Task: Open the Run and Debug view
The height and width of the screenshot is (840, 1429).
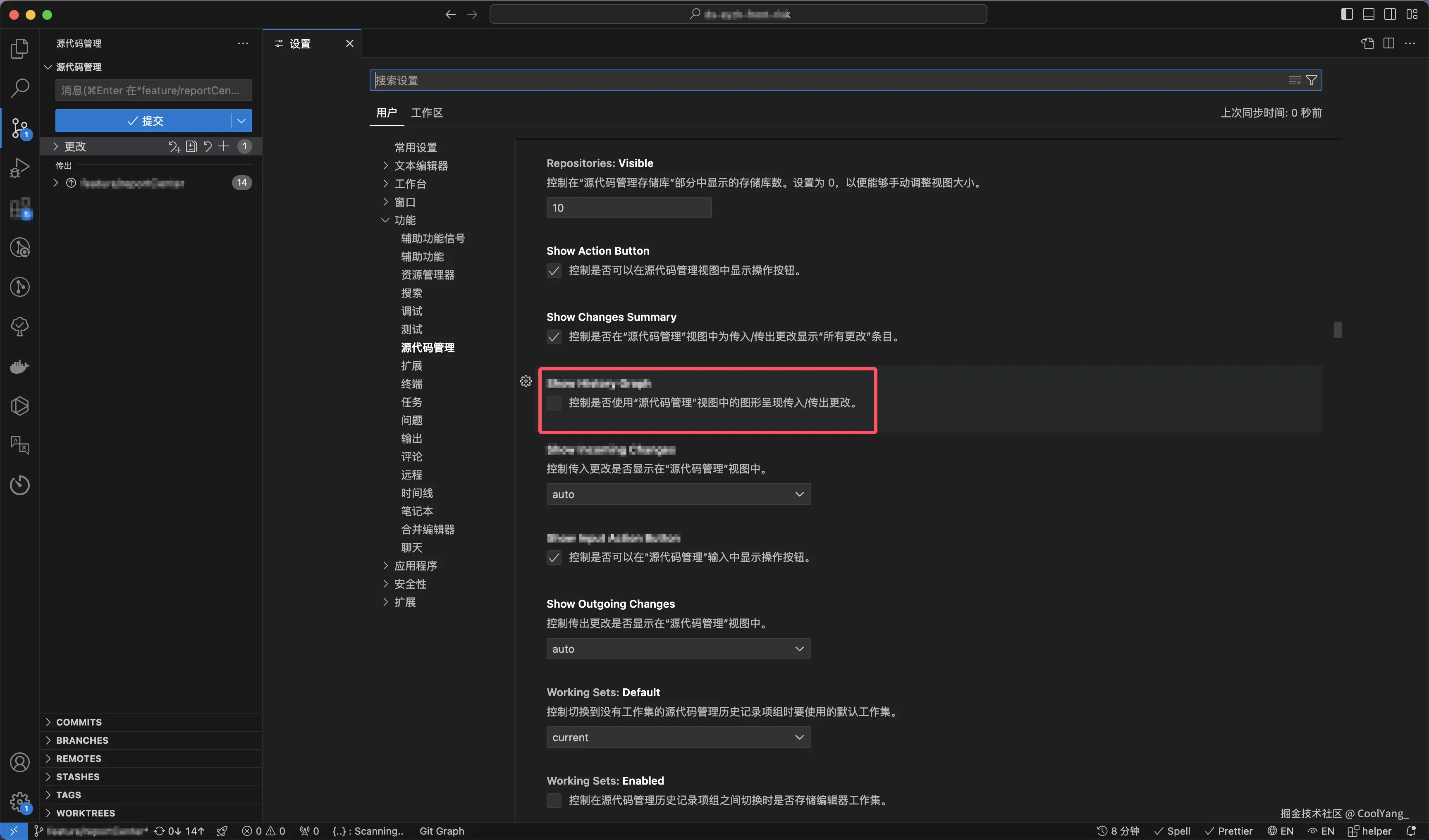Action: [x=19, y=167]
